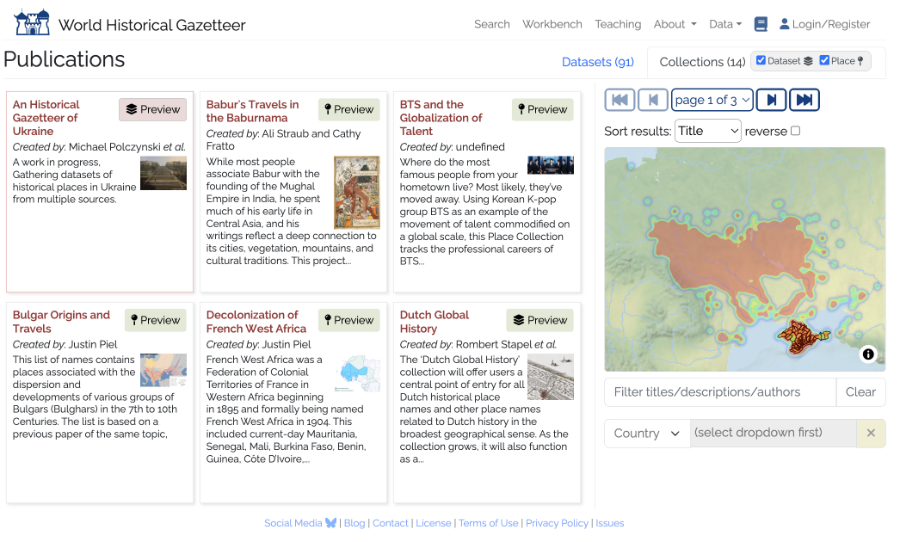Screen dimensions: 900x542
Task: Click the World Historical Gazetteer castle logo
Action: (x=31, y=23)
